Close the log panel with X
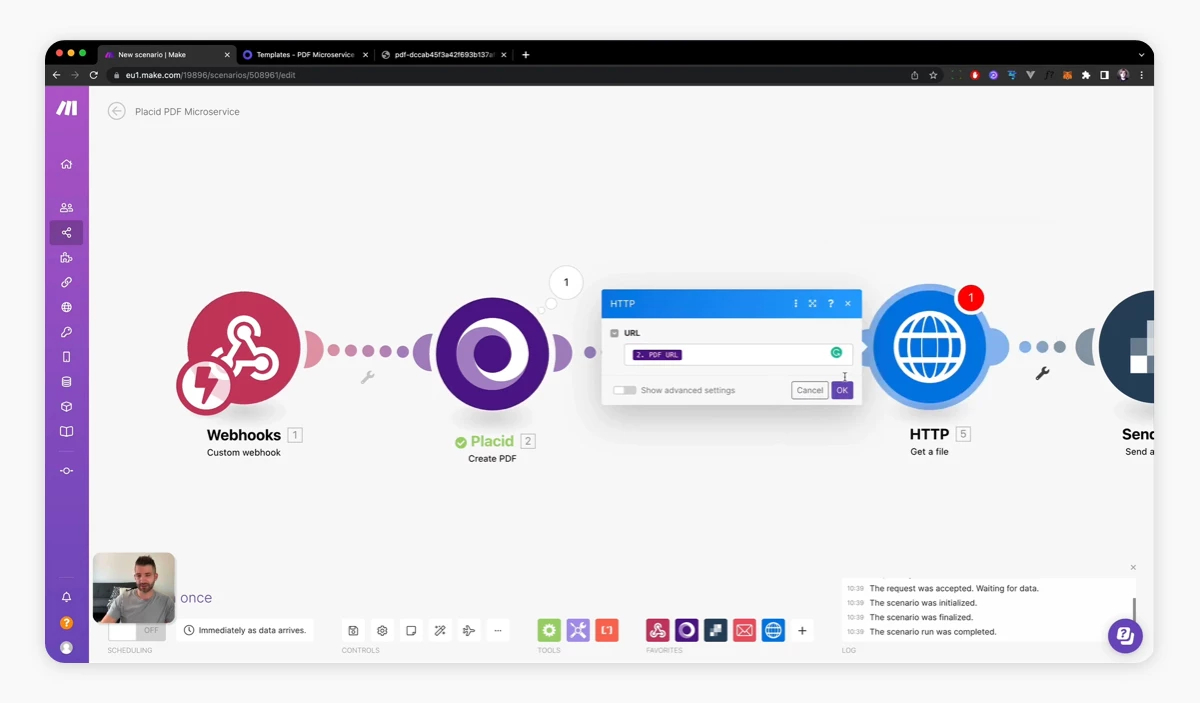Viewport: 1200px width, 703px height. (x=1133, y=568)
